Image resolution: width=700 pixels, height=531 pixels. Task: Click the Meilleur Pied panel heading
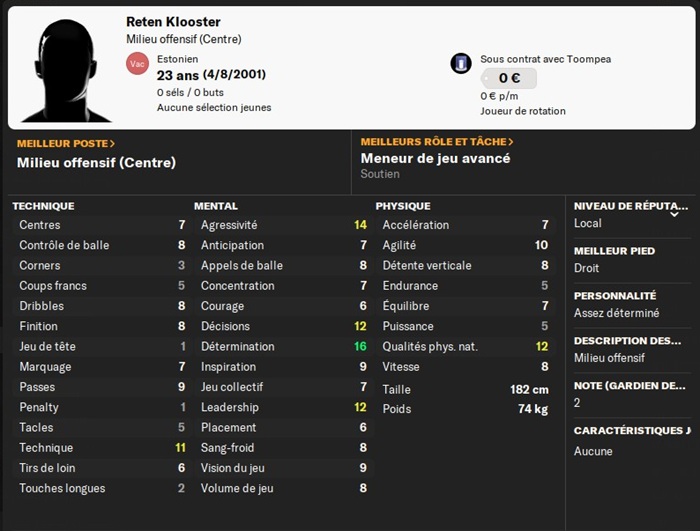614,251
